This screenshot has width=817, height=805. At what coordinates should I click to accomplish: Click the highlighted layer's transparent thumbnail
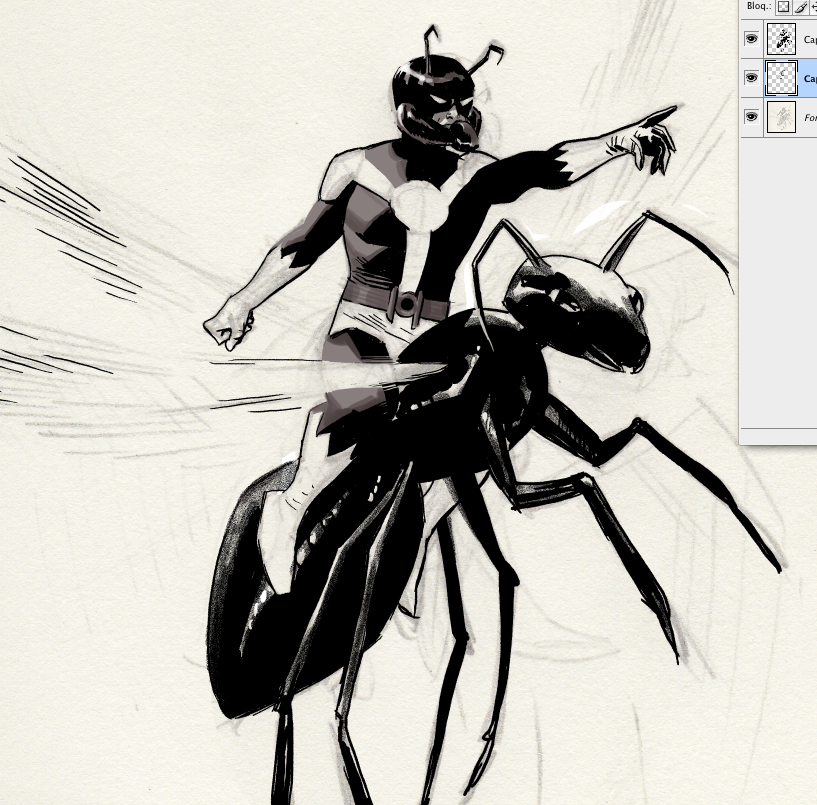pyautogui.click(x=782, y=78)
